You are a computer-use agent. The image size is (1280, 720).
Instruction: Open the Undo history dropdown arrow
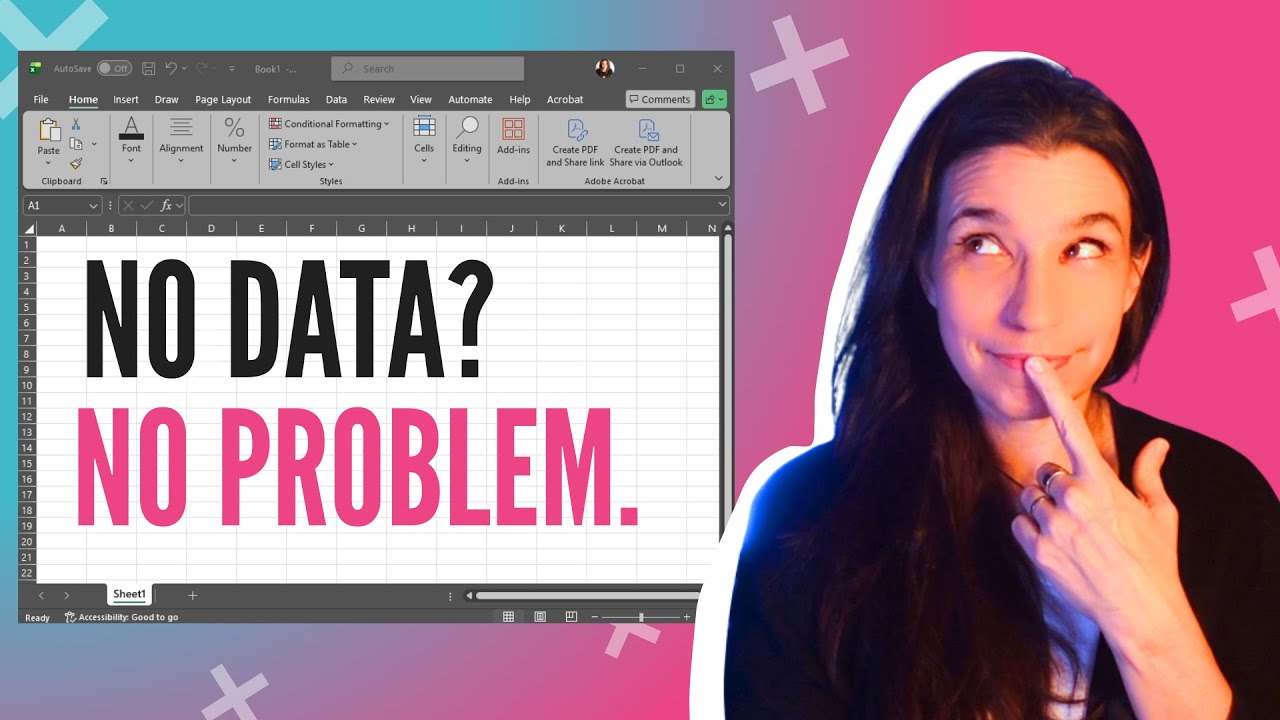(x=185, y=69)
